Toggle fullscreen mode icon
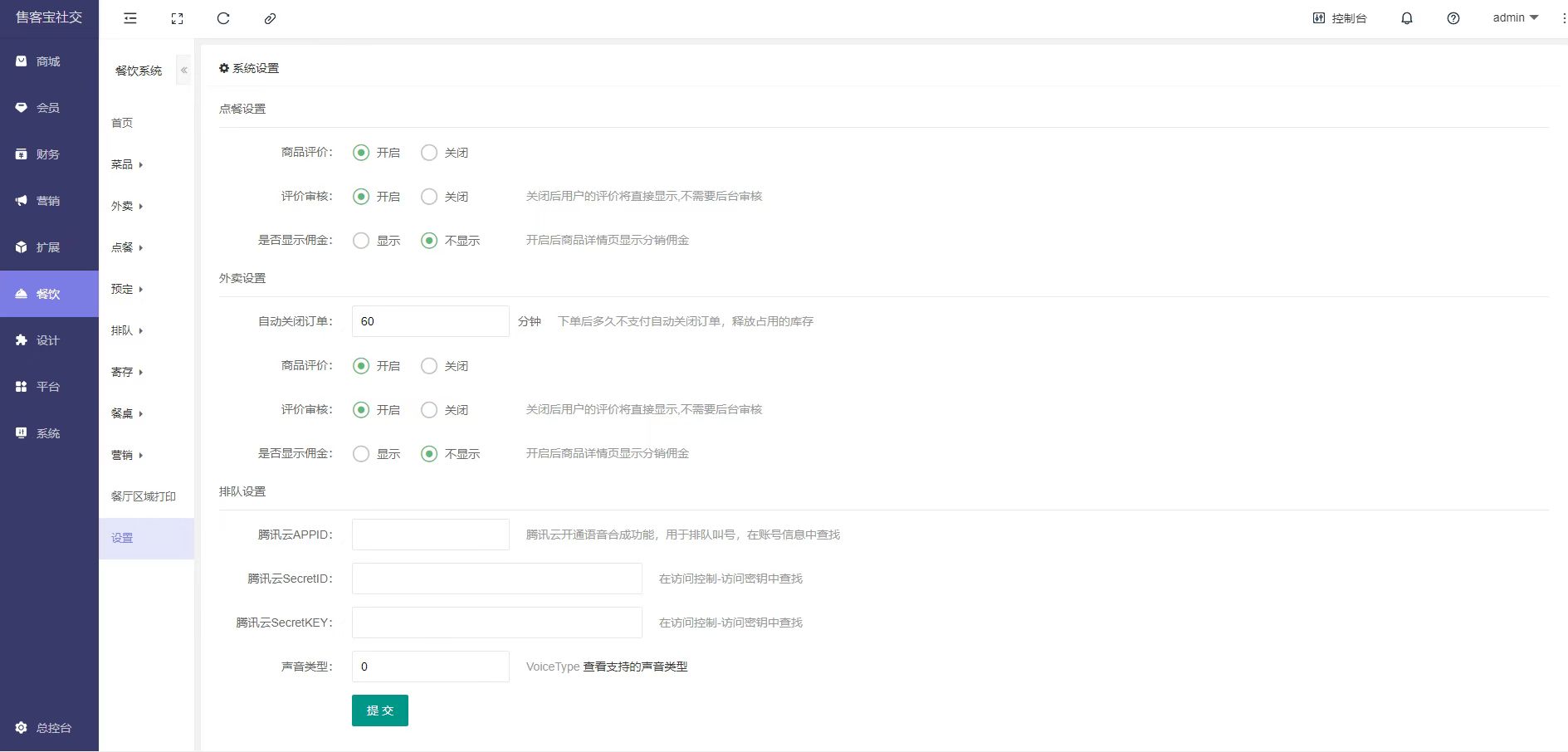 tap(177, 18)
